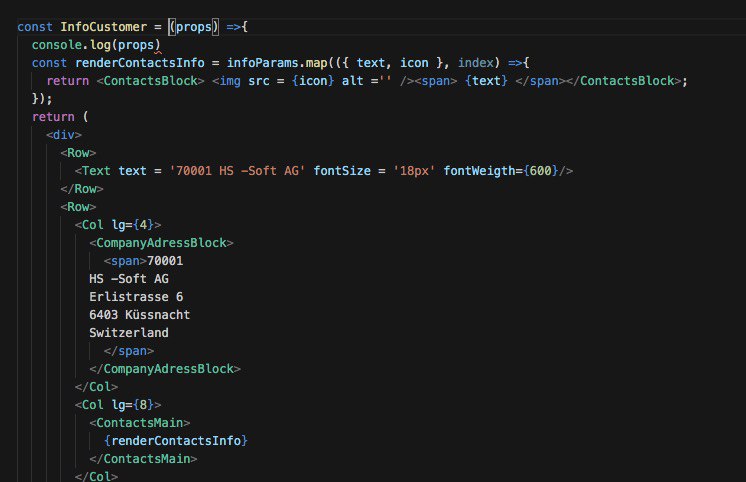Click the closing </Row> tag
Viewport: 746px width, 482px height.
82,189
